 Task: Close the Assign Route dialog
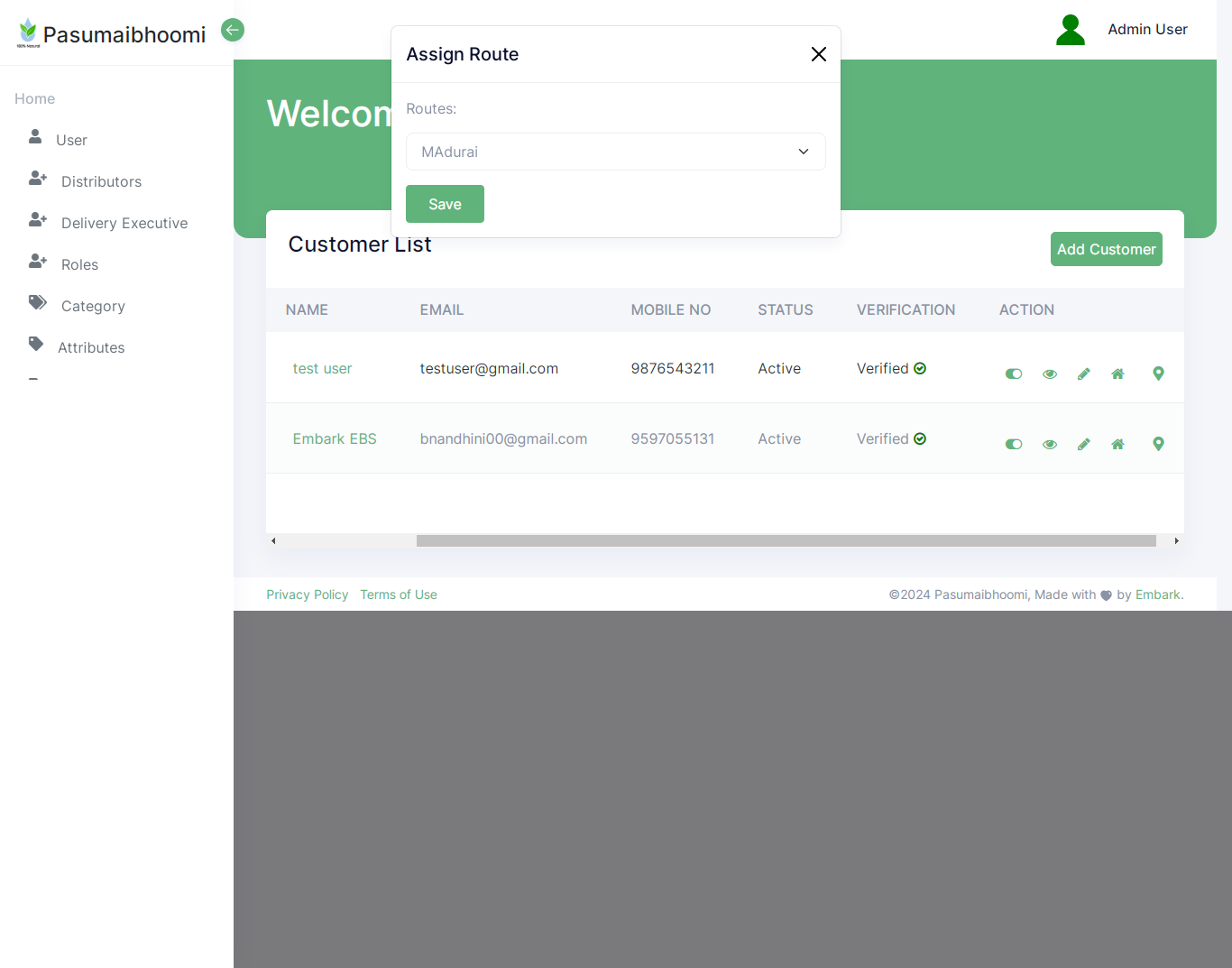pyautogui.click(x=818, y=54)
